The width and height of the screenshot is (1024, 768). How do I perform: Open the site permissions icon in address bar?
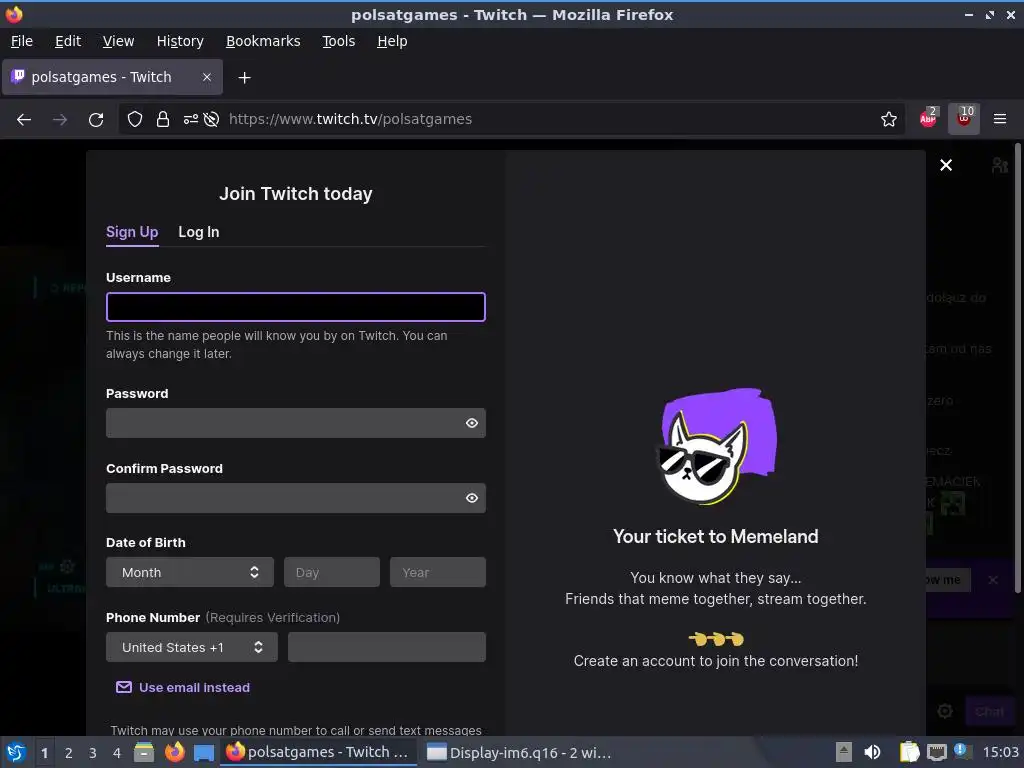(191, 120)
